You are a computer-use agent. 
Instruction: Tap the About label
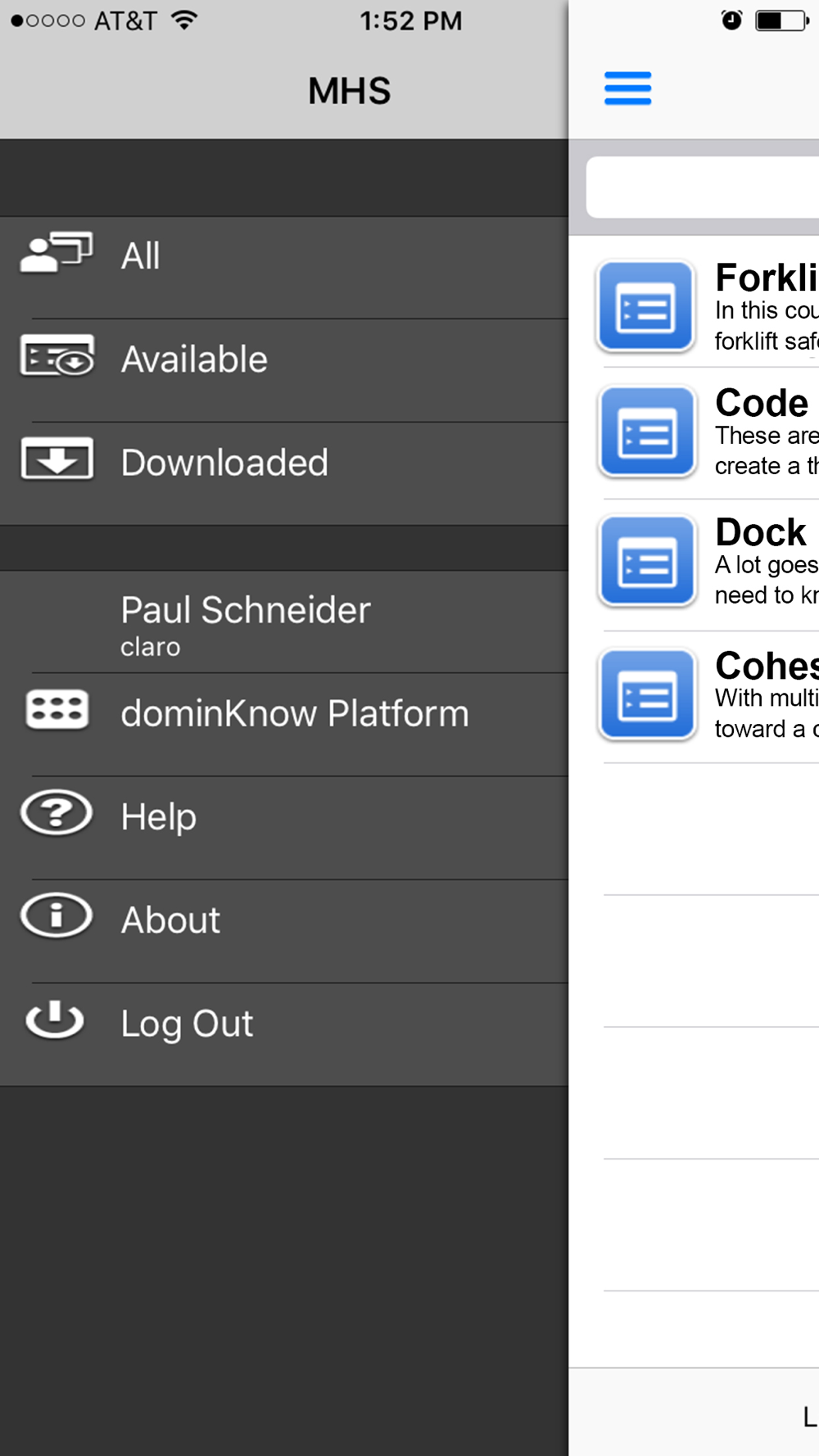[170, 920]
